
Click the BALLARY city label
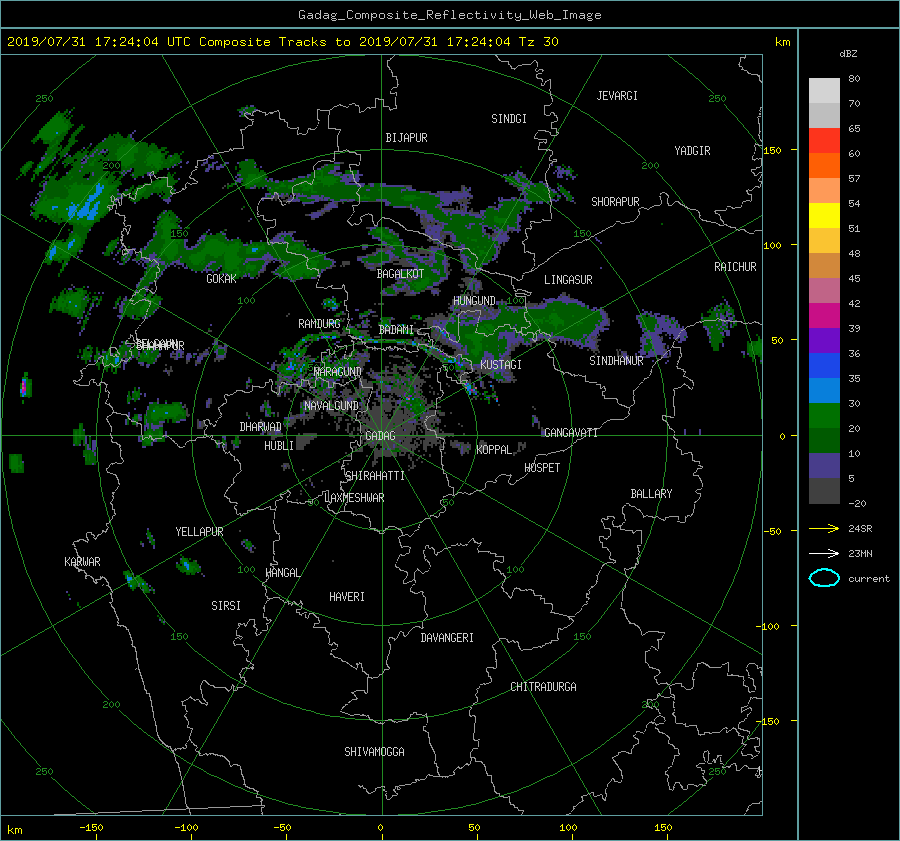pyautogui.click(x=651, y=494)
